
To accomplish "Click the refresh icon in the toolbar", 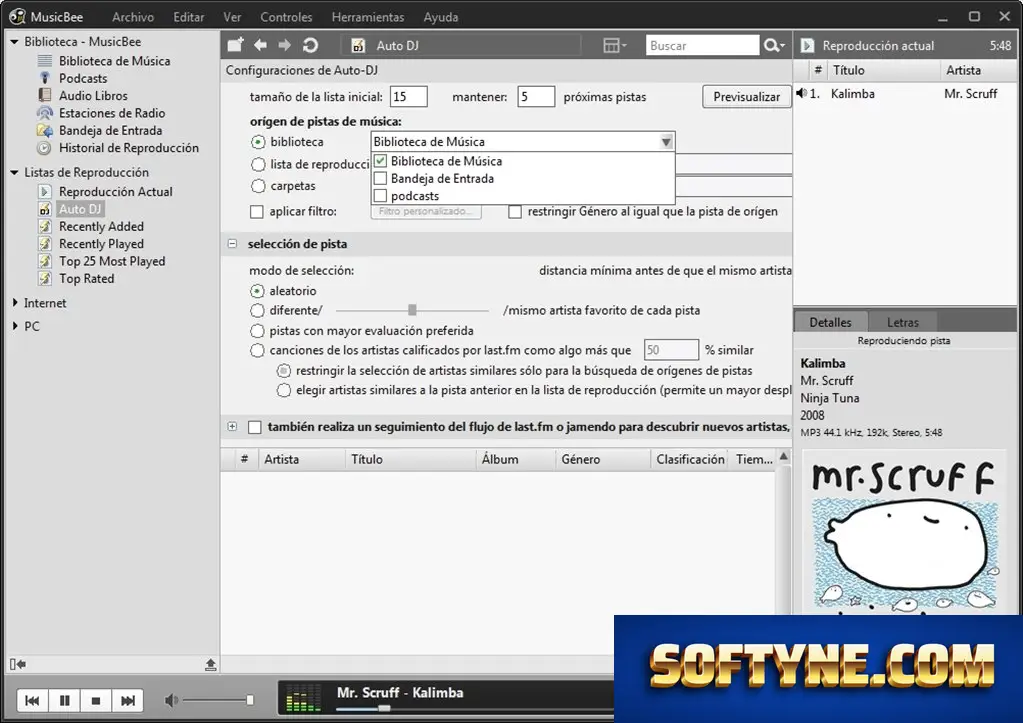I will (x=311, y=45).
